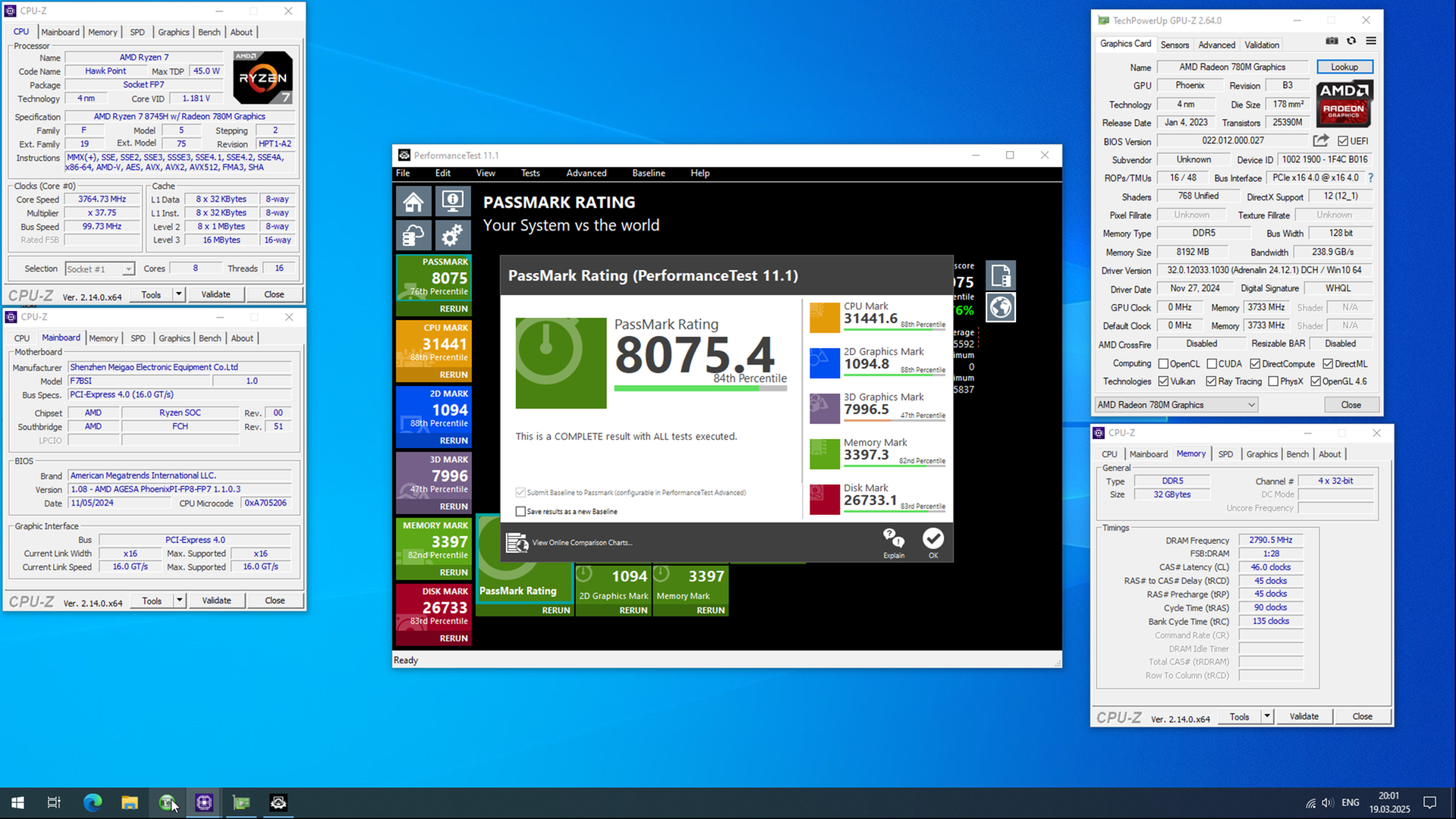This screenshot has height=819, width=1456.
Task: Click the blue 2D Graphics Mark color tile in the dialog
Action: [x=825, y=363]
